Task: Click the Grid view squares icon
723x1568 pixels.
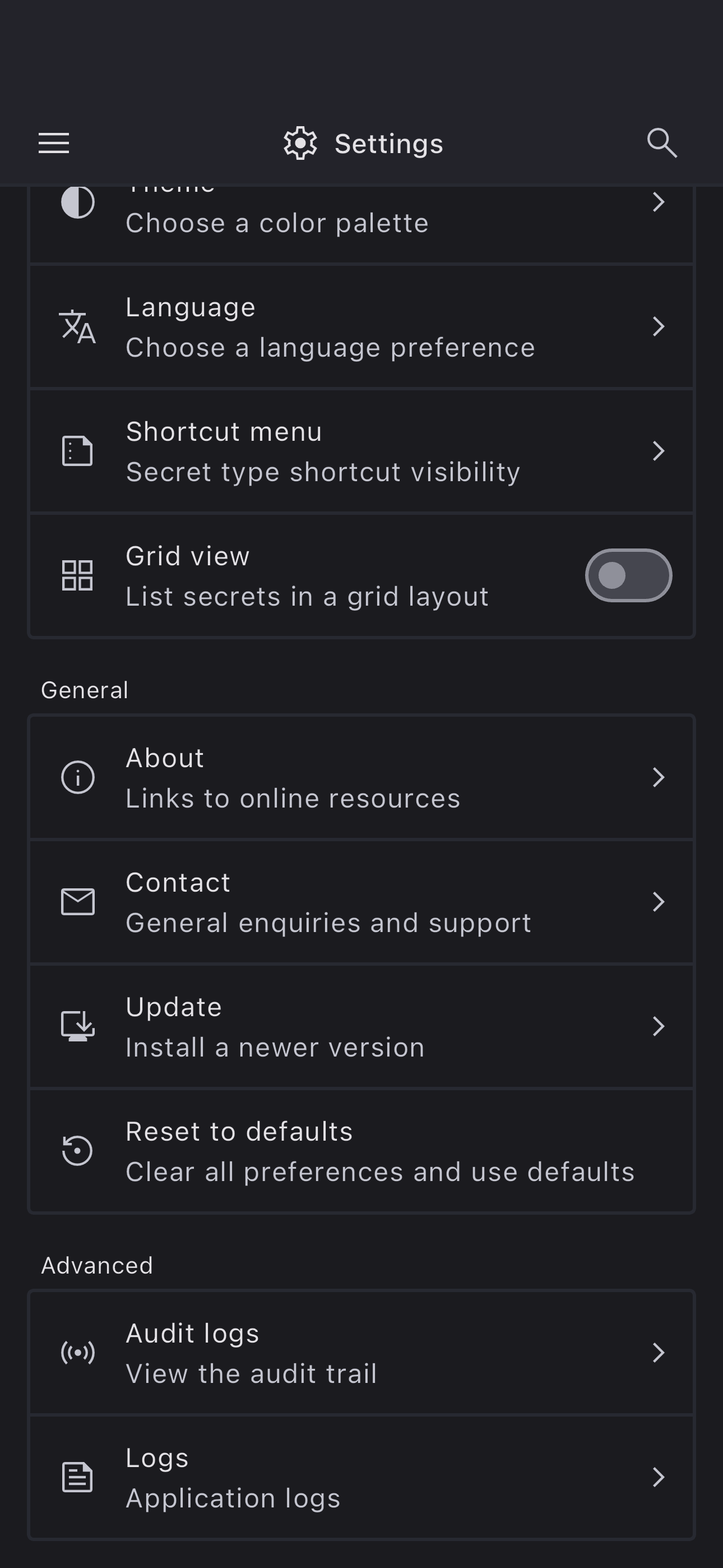Action: (x=77, y=575)
